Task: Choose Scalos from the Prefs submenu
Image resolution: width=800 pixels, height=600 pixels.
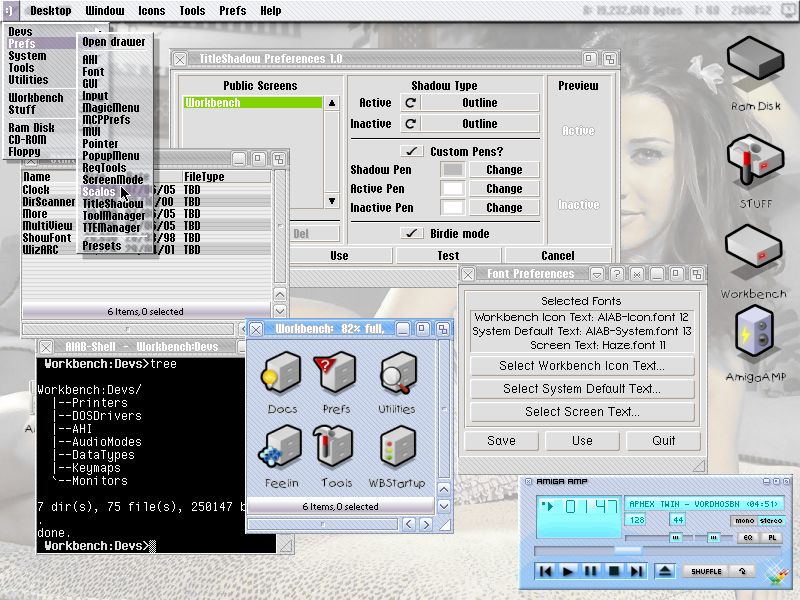Action: click(115, 192)
